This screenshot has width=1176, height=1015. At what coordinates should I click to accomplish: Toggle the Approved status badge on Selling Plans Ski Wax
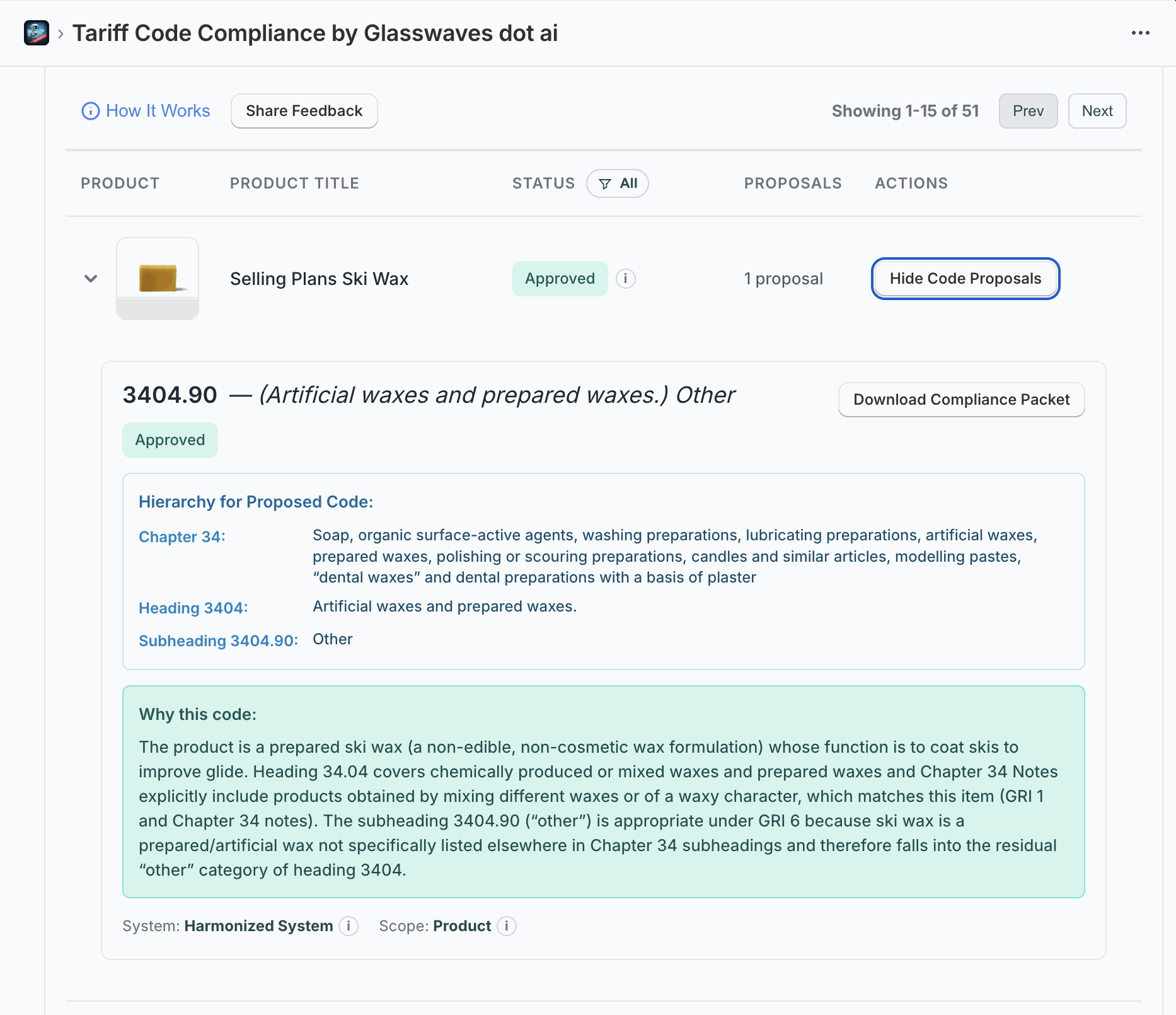(x=560, y=278)
